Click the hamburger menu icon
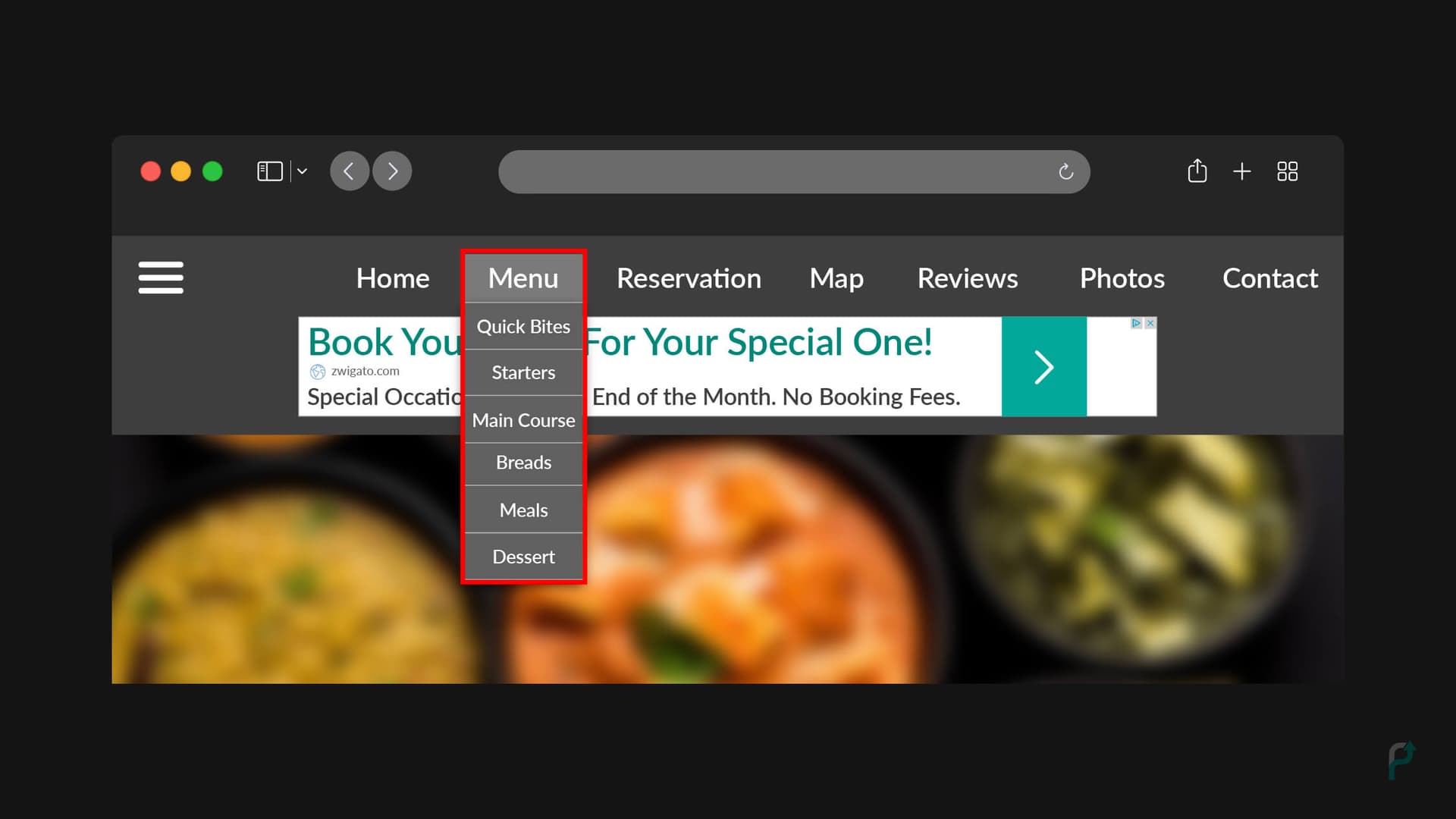 (x=159, y=277)
